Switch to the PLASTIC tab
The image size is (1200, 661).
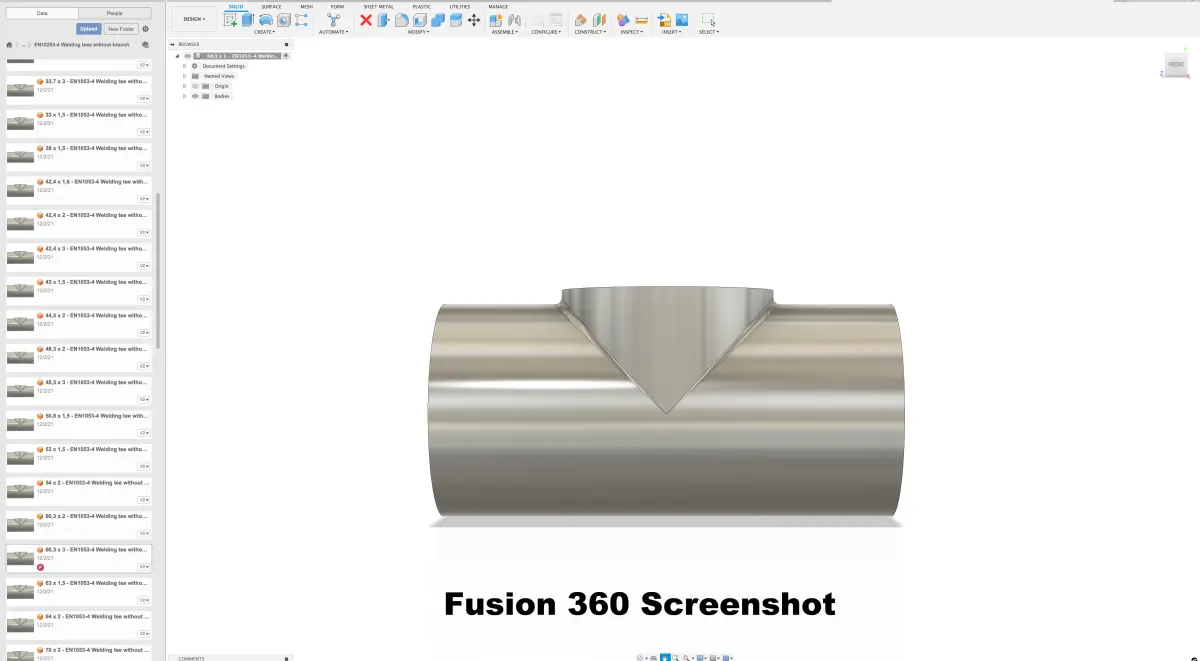pyautogui.click(x=422, y=7)
